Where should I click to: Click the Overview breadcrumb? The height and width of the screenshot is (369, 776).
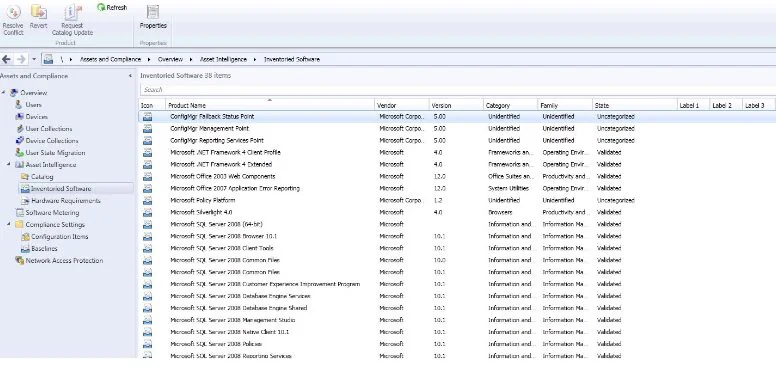click(170, 59)
